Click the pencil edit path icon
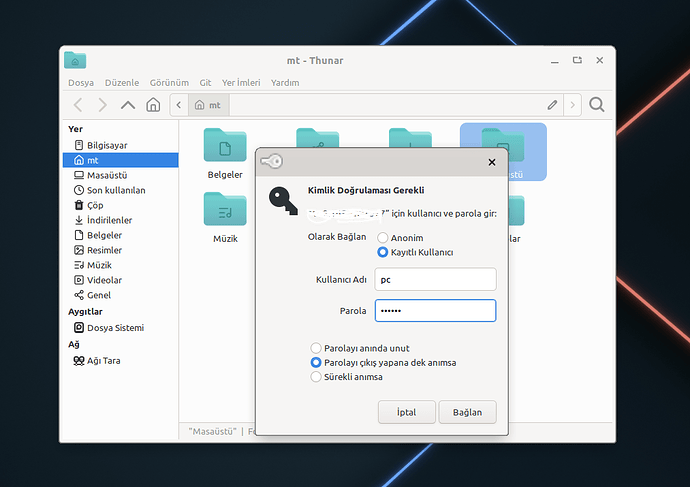Viewport: 690px width, 487px height. pyautogui.click(x=552, y=105)
